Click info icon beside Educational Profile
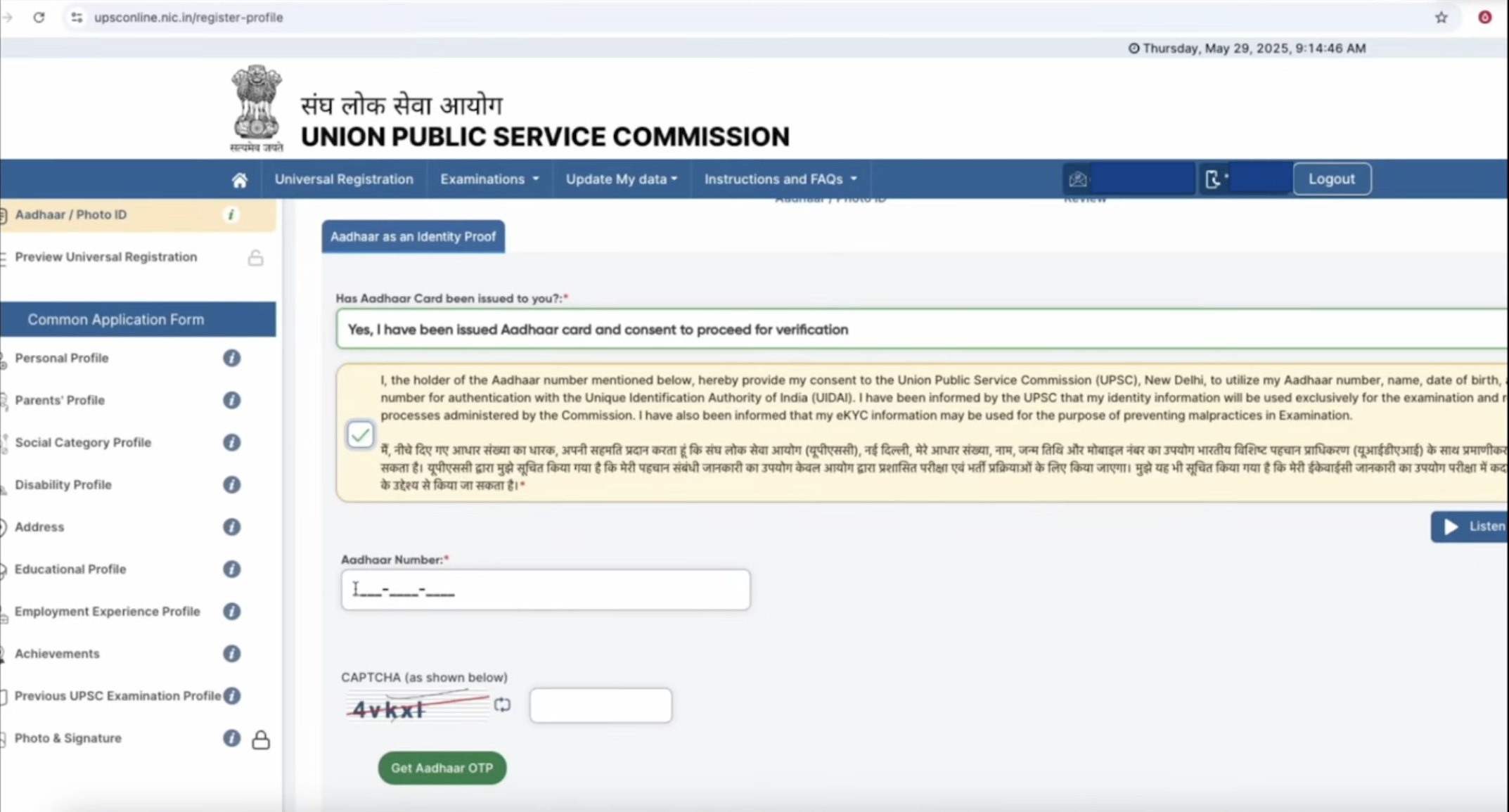This screenshot has height=812, width=1509. (x=231, y=569)
